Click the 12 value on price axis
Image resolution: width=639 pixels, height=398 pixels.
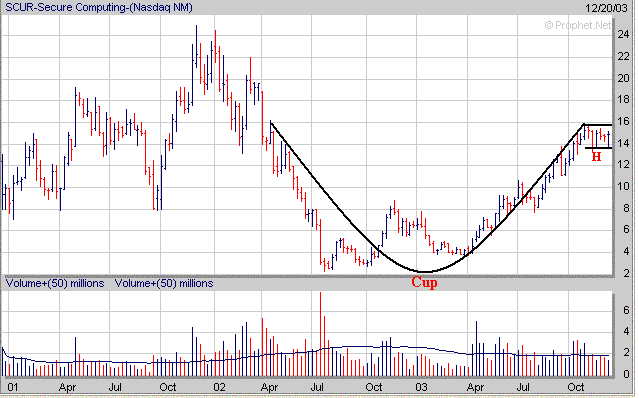click(624, 165)
